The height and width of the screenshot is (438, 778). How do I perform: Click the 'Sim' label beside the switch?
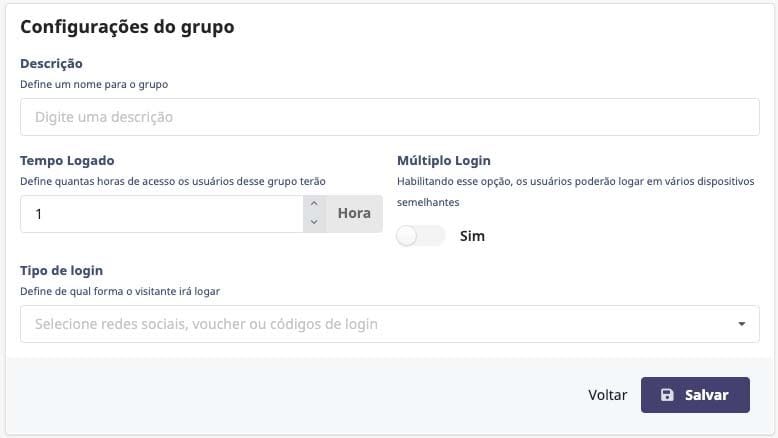point(472,236)
